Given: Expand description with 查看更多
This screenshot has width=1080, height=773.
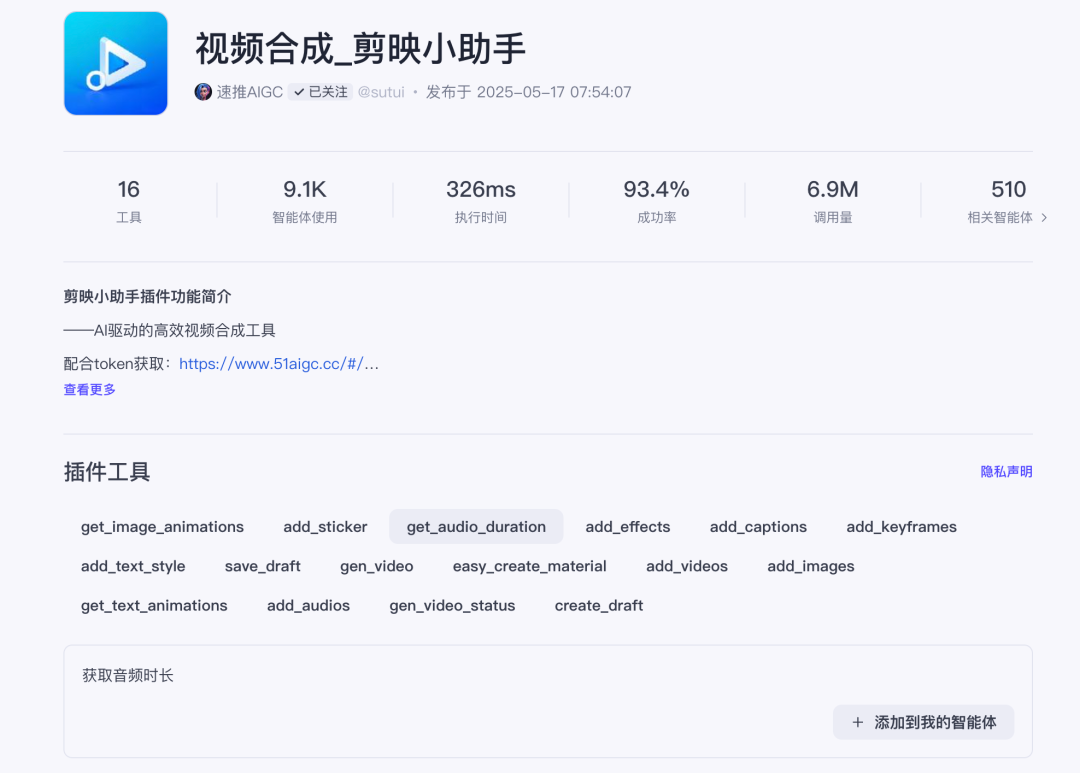Looking at the screenshot, I should tap(90, 390).
